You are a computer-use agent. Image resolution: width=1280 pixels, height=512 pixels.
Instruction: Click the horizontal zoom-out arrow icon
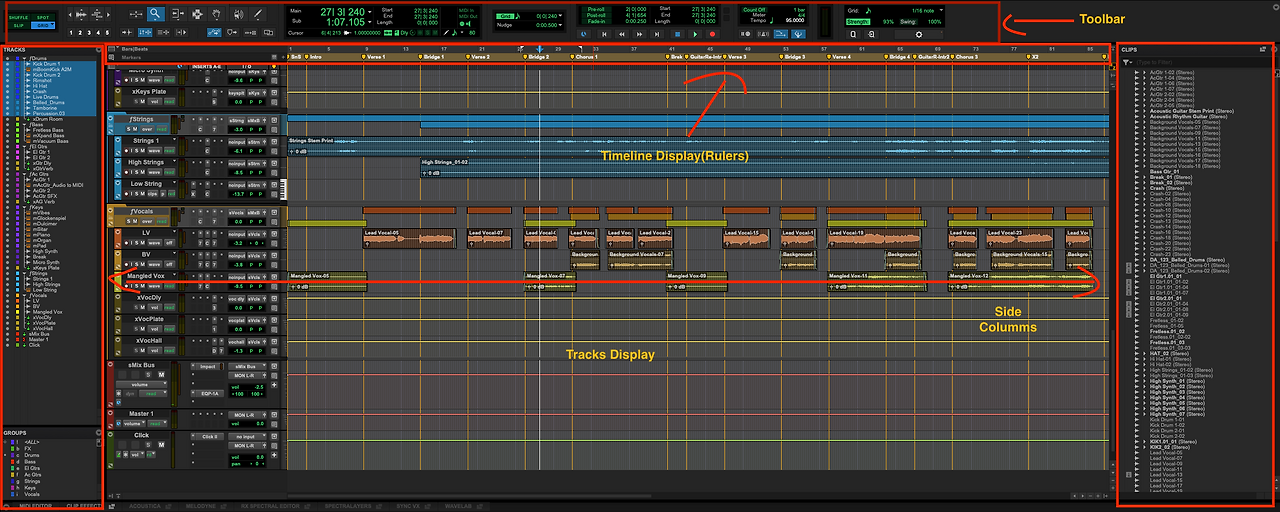[x=70, y=15]
